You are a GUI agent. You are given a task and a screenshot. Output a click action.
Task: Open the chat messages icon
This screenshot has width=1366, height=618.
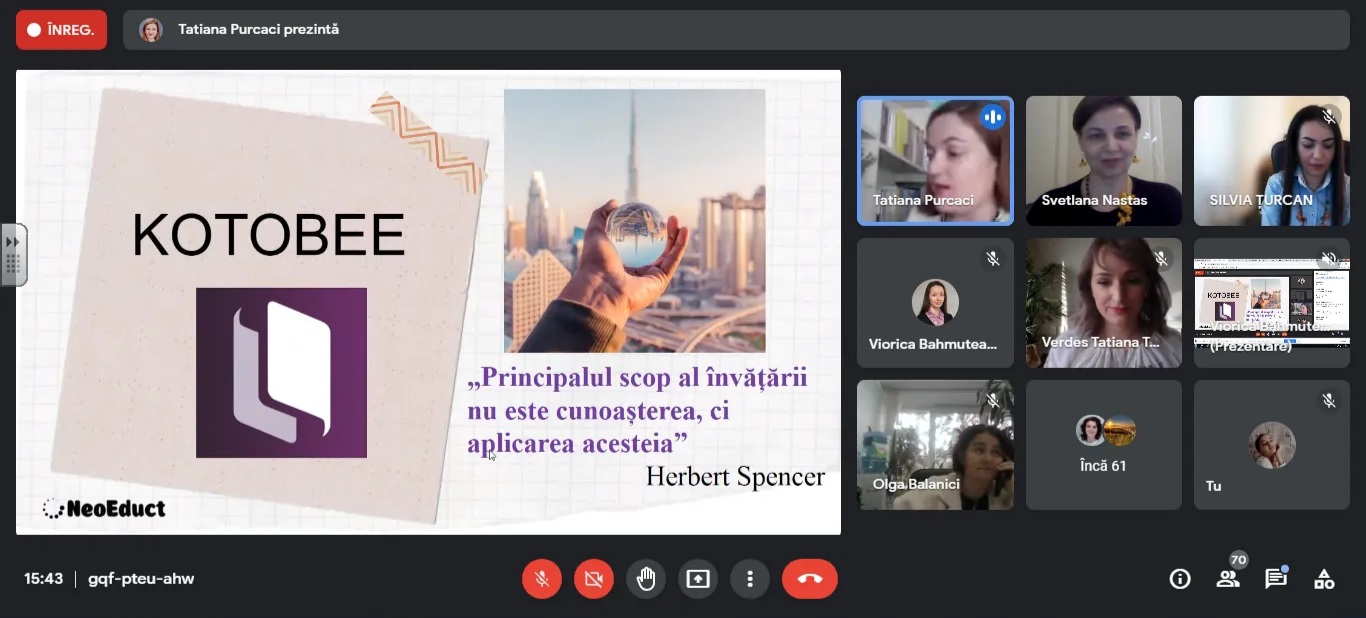click(x=1276, y=579)
